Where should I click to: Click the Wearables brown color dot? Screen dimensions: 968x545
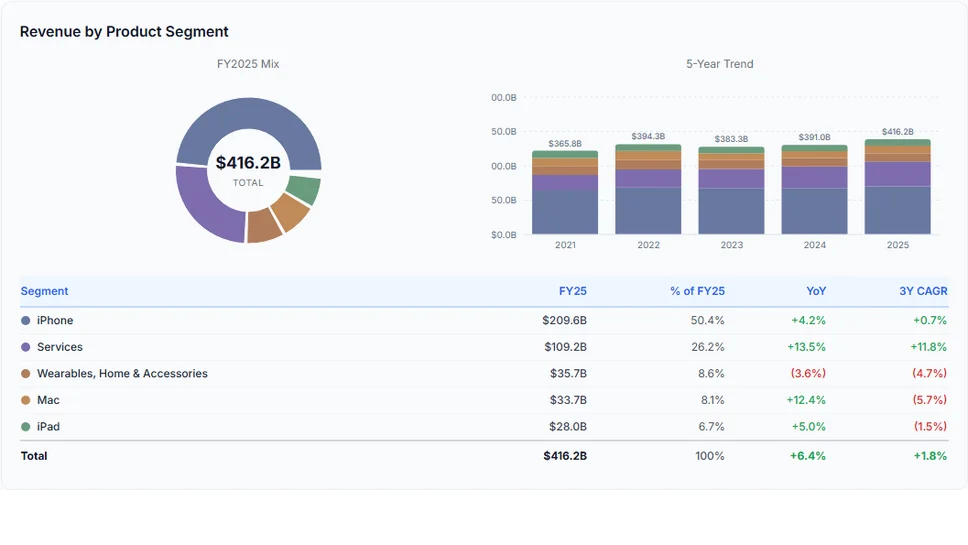pos(25,373)
